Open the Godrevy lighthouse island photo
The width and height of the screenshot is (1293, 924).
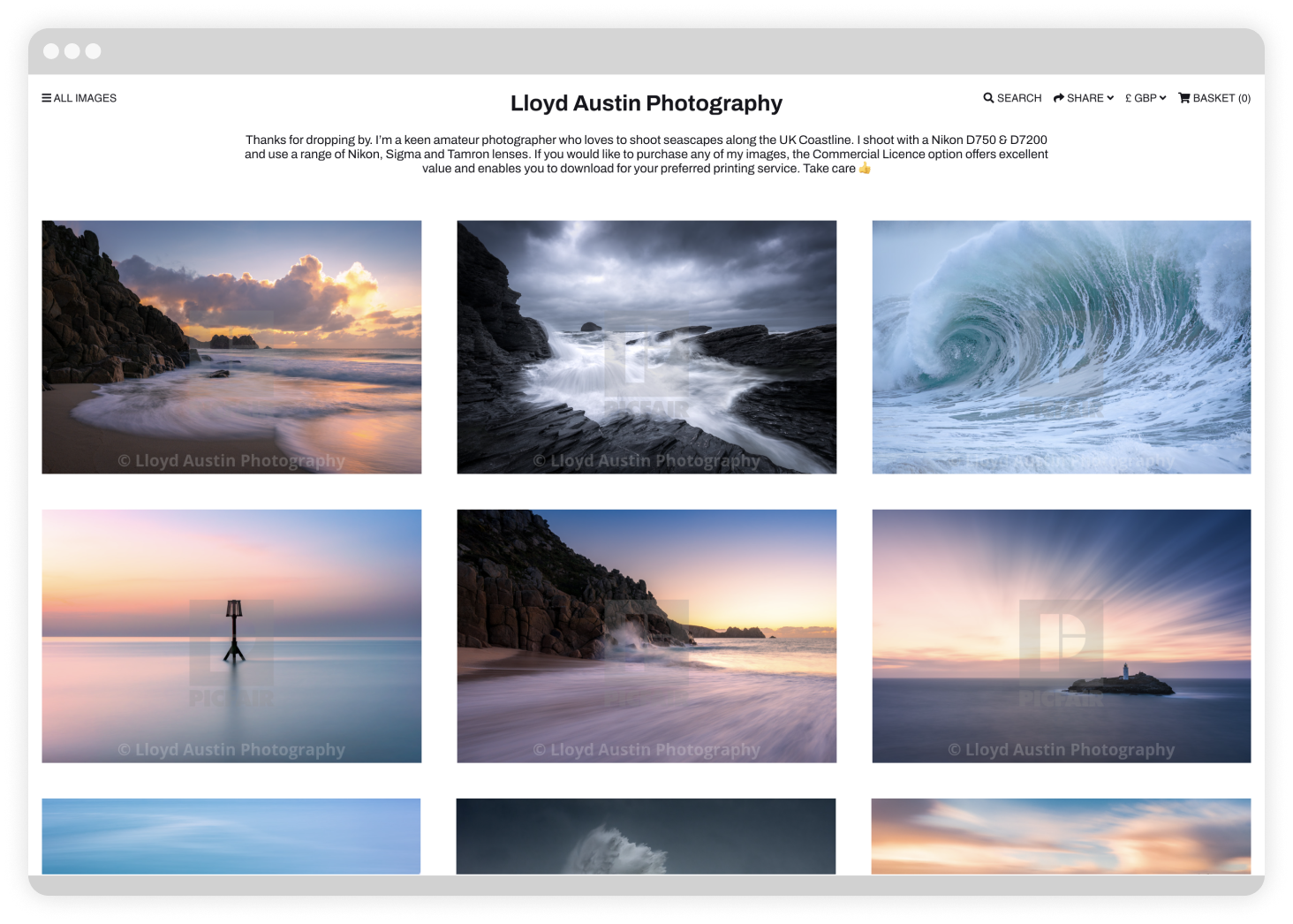1060,635
